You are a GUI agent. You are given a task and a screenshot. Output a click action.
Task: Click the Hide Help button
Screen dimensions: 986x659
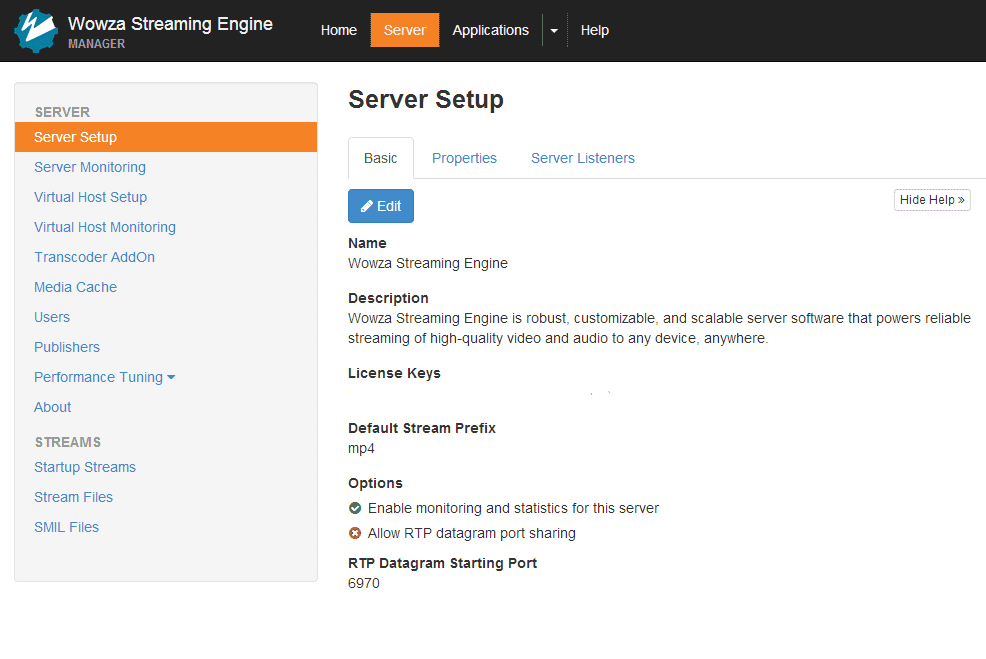tap(932, 200)
